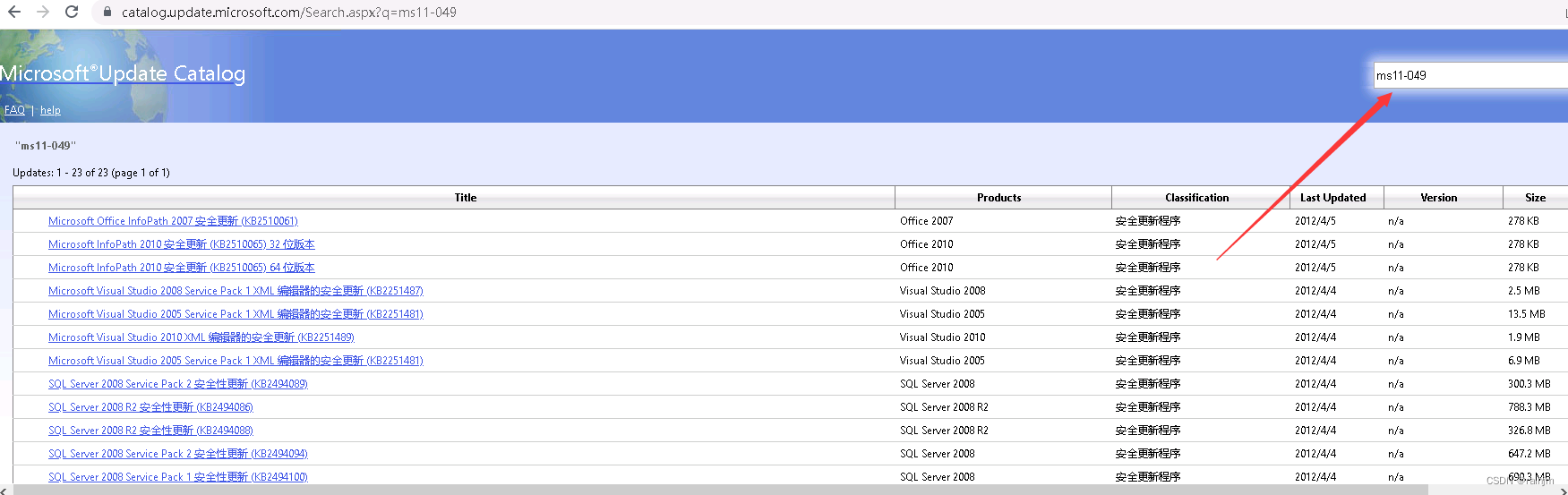Click the left scroll arrow at bottom
The height and width of the screenshot is (495, 1568).
5,490
